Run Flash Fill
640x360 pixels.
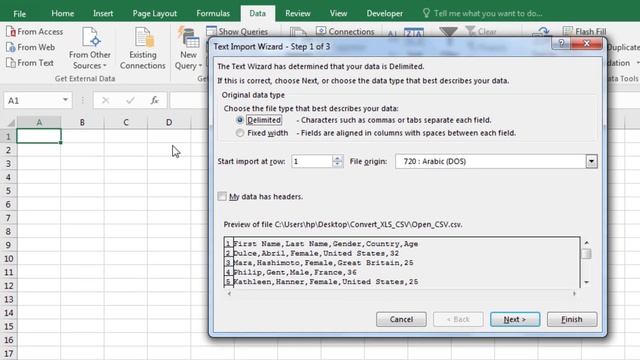point(584,31)
